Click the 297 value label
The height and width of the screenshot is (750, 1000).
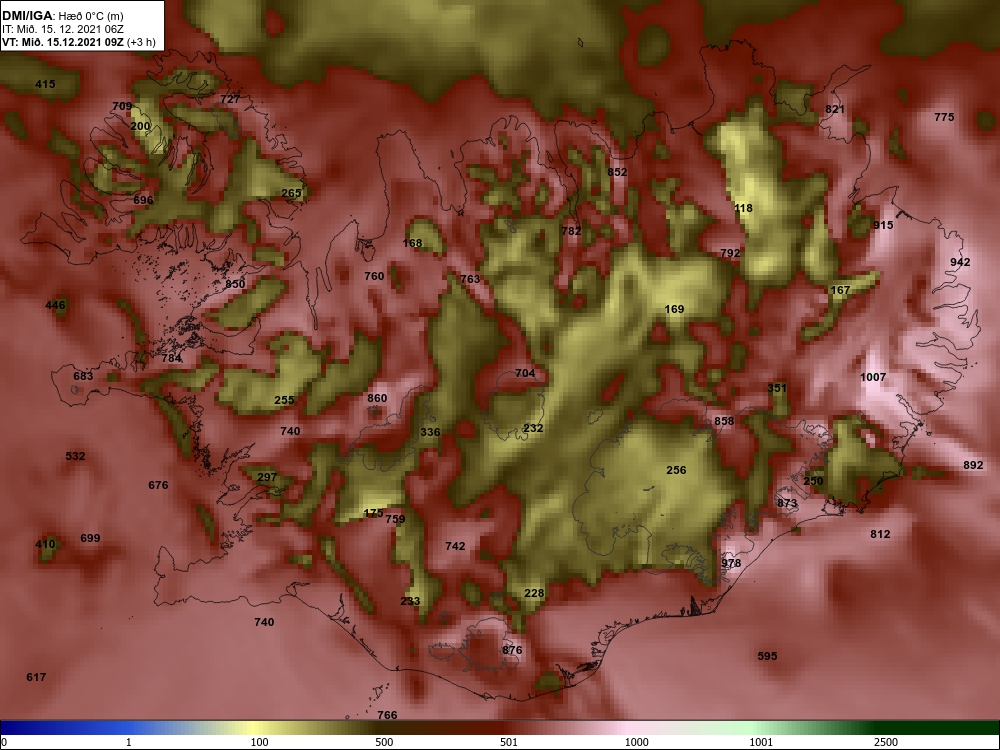(x=267, y=477)
